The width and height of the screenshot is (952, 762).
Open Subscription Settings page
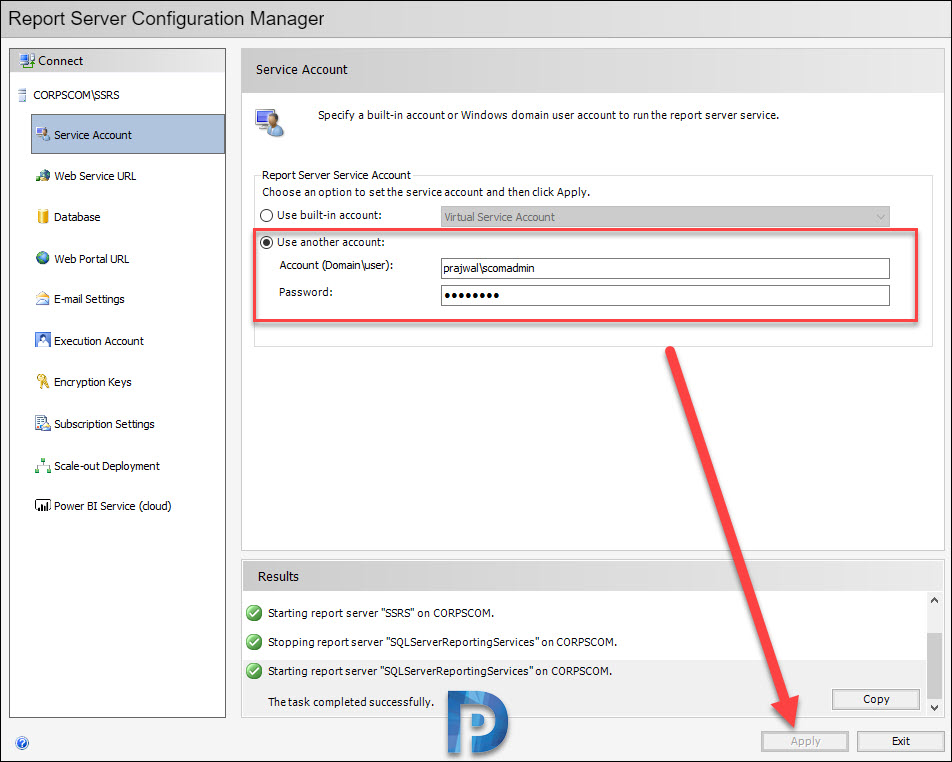104,424
